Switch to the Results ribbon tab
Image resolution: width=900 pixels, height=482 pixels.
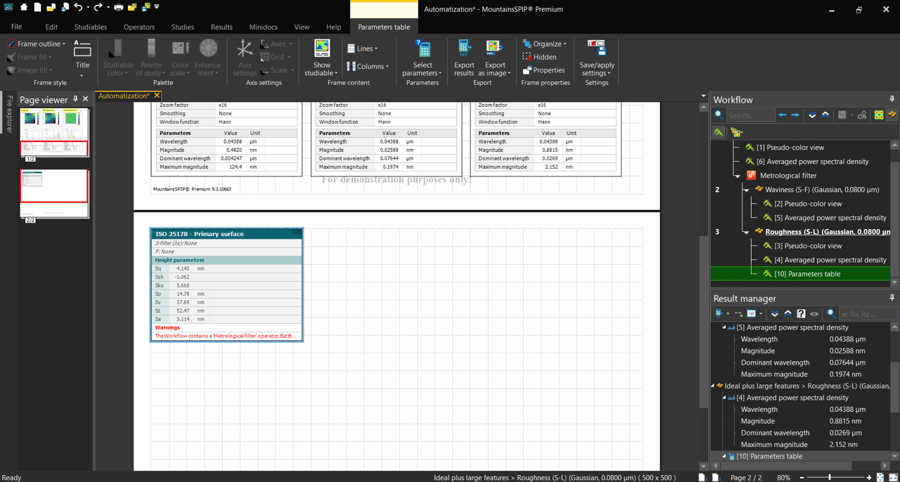(222, 27)
